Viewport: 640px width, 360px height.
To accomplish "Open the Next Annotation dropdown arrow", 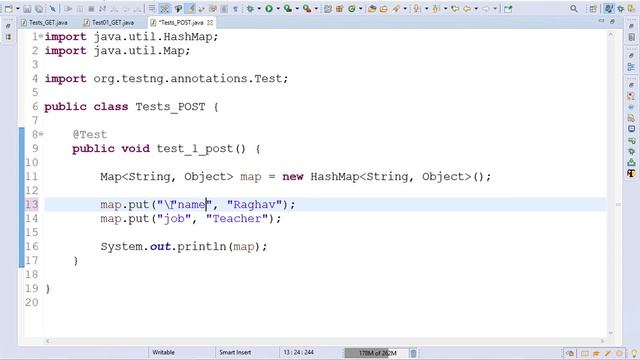I will [427, 9].
